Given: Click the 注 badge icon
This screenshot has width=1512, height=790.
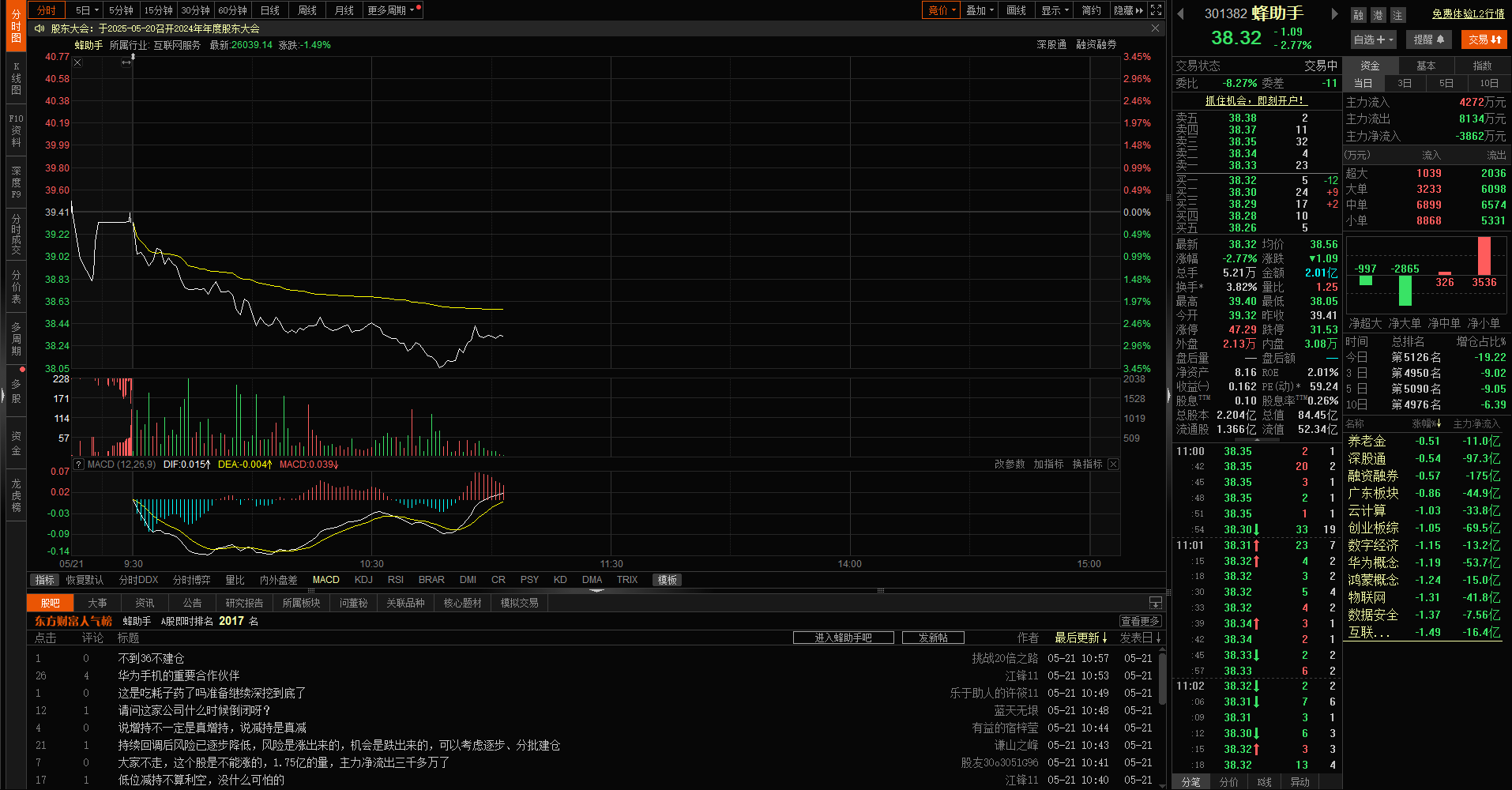Looking at the screenshot, I should (x=1397, y=15).
